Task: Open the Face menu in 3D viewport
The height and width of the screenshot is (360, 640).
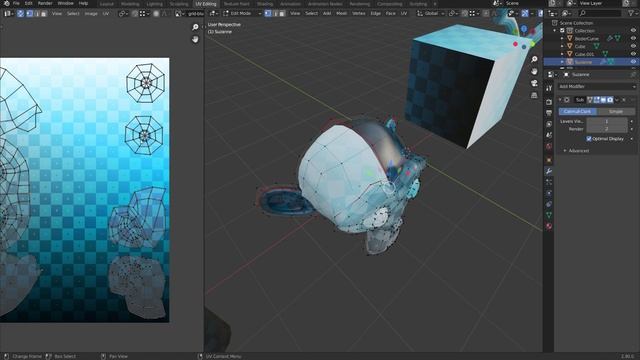Action: click(x=391, y=13)
